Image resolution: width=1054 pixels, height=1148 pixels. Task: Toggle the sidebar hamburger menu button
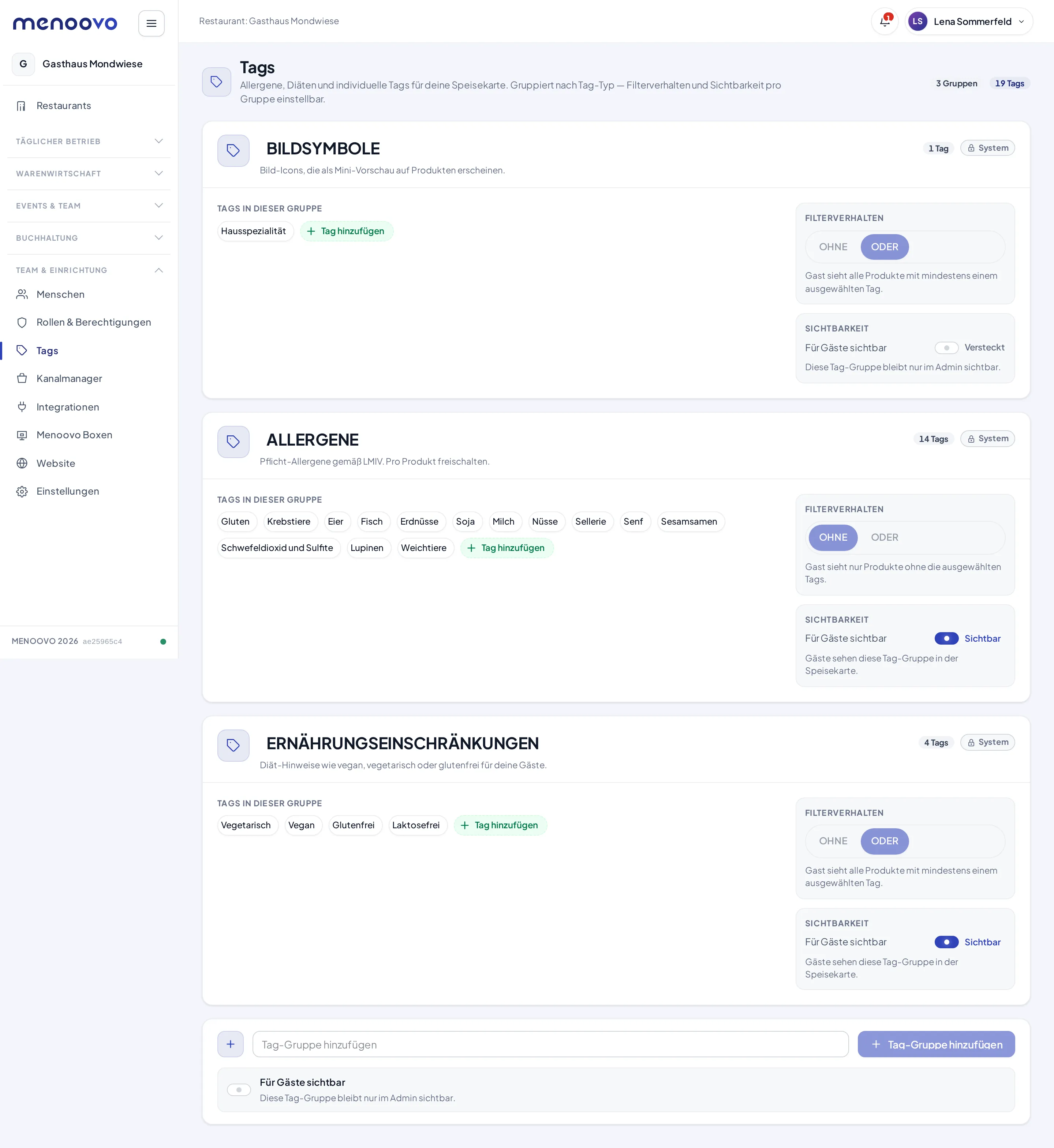click(x=151, y=23)
